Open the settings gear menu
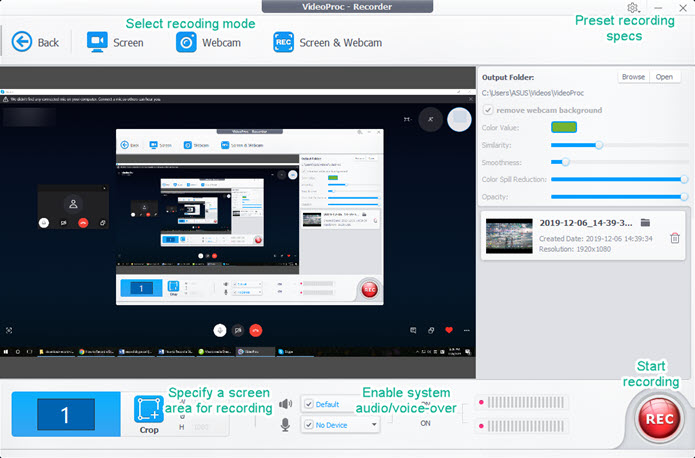The width and height of the screenshot is (695, 458). 633,8
